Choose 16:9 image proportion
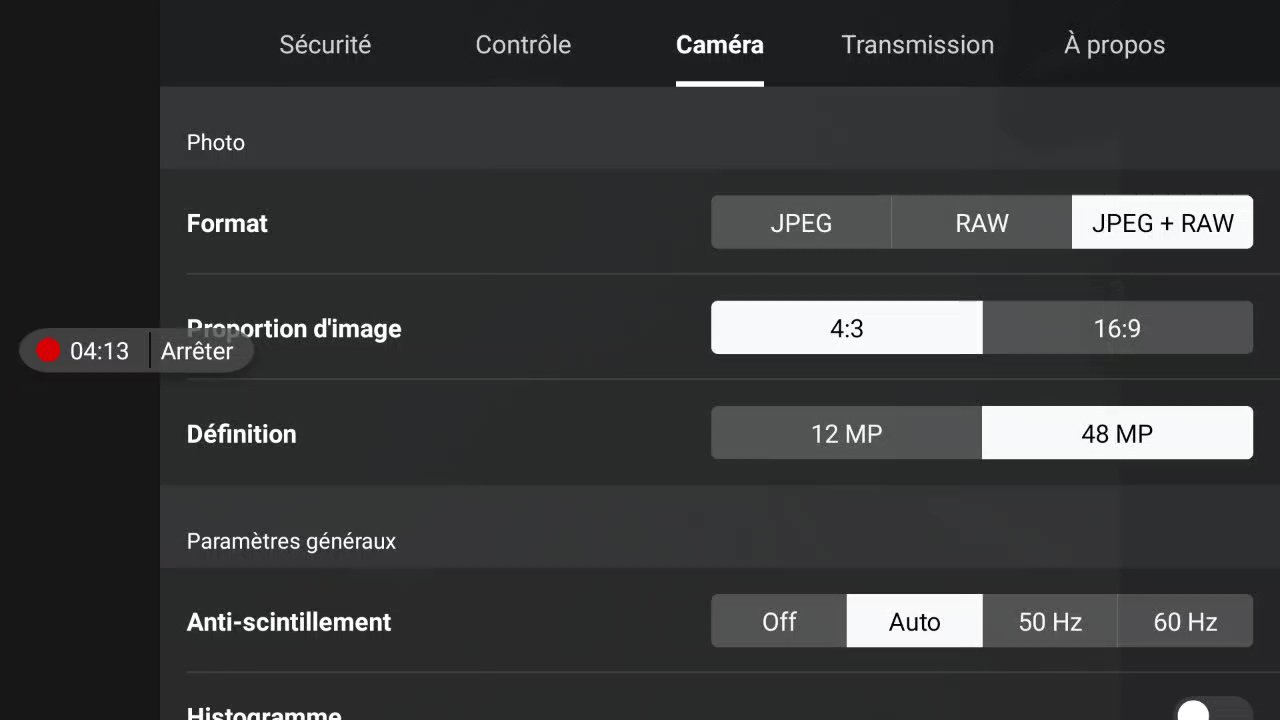This screenshot has height=720, width=1280. pos(1117,328)
